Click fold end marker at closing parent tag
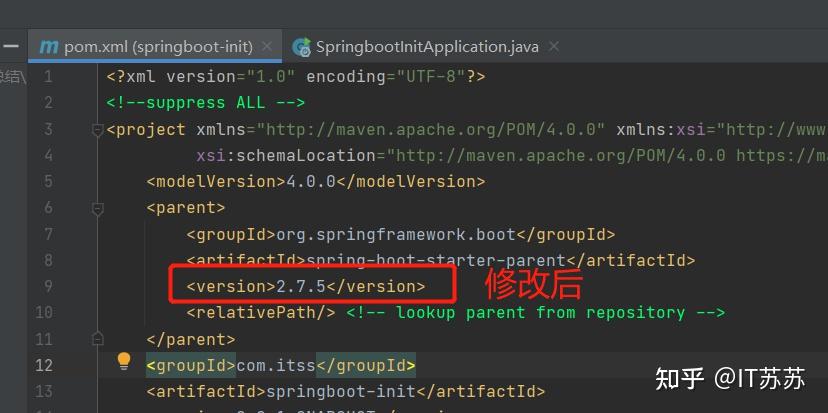The width and height of the screenshot is (828, 413). click(97, 338)
